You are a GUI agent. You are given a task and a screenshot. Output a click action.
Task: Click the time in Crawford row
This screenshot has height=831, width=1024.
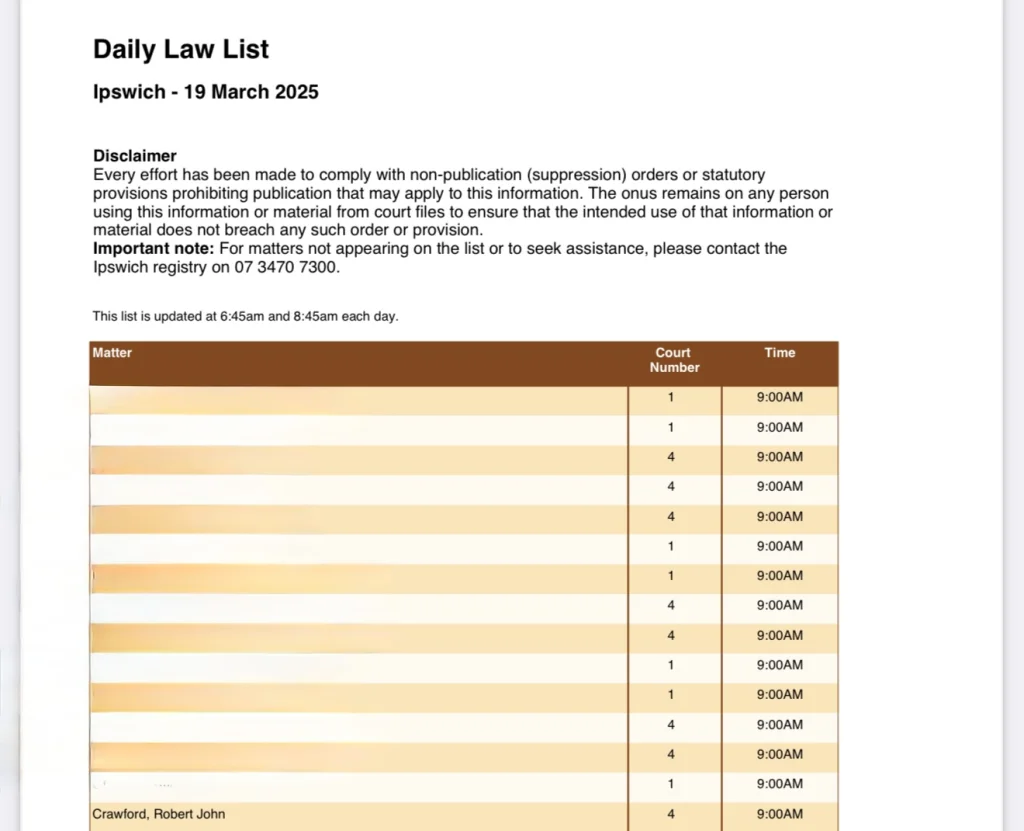click(779, 814)
